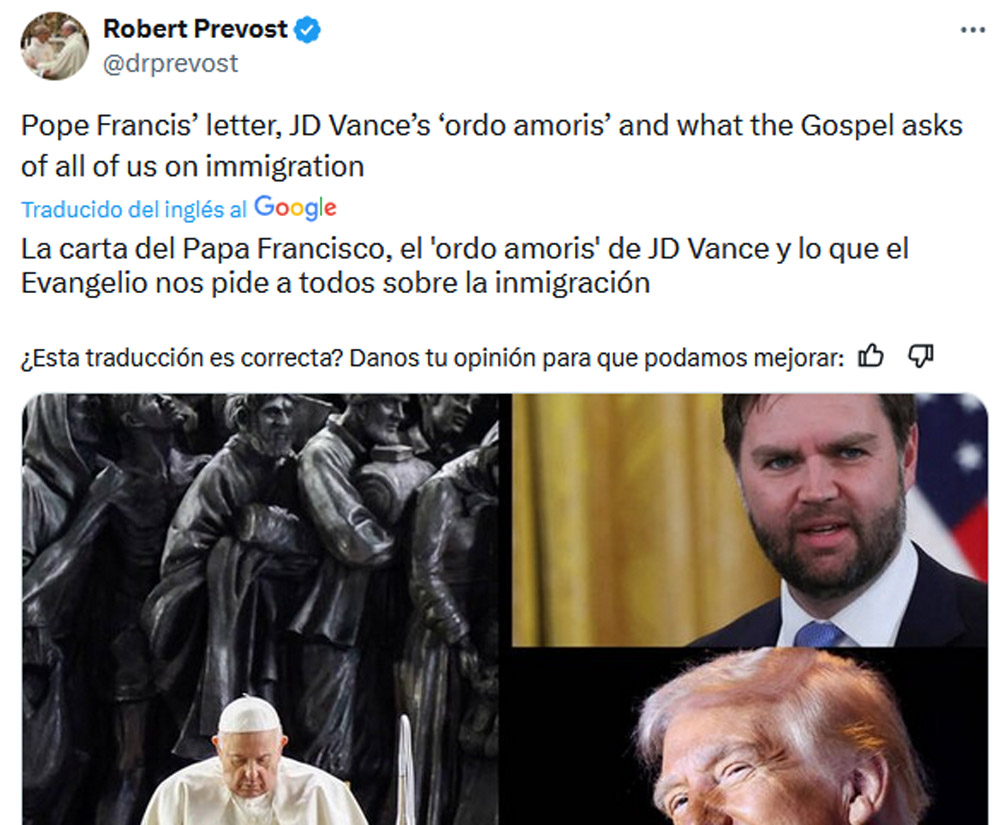Open Robert Prevost display name profile

click(x=195, y=29)
